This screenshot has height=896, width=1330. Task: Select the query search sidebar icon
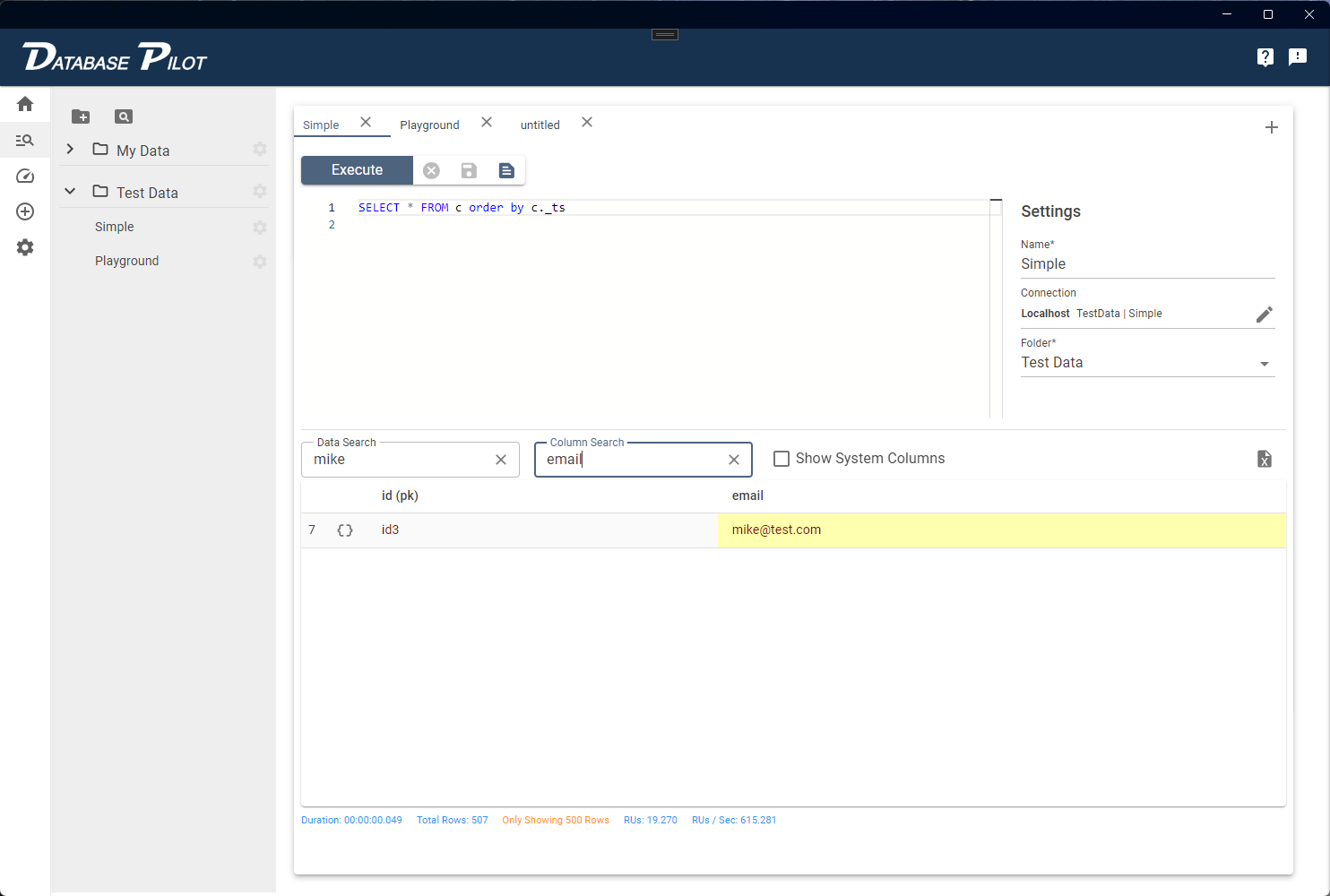pos(25,140)
